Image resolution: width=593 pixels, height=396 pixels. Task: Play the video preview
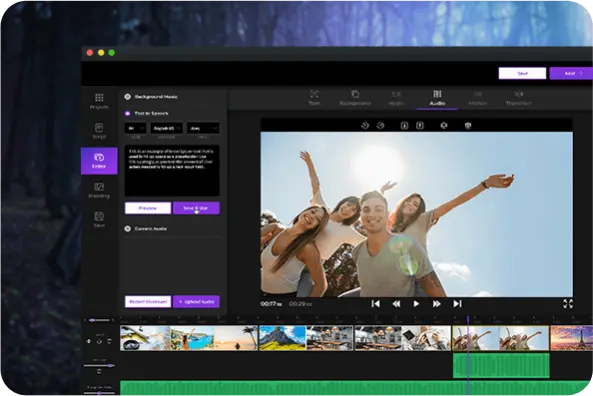(x=416, y=304)
